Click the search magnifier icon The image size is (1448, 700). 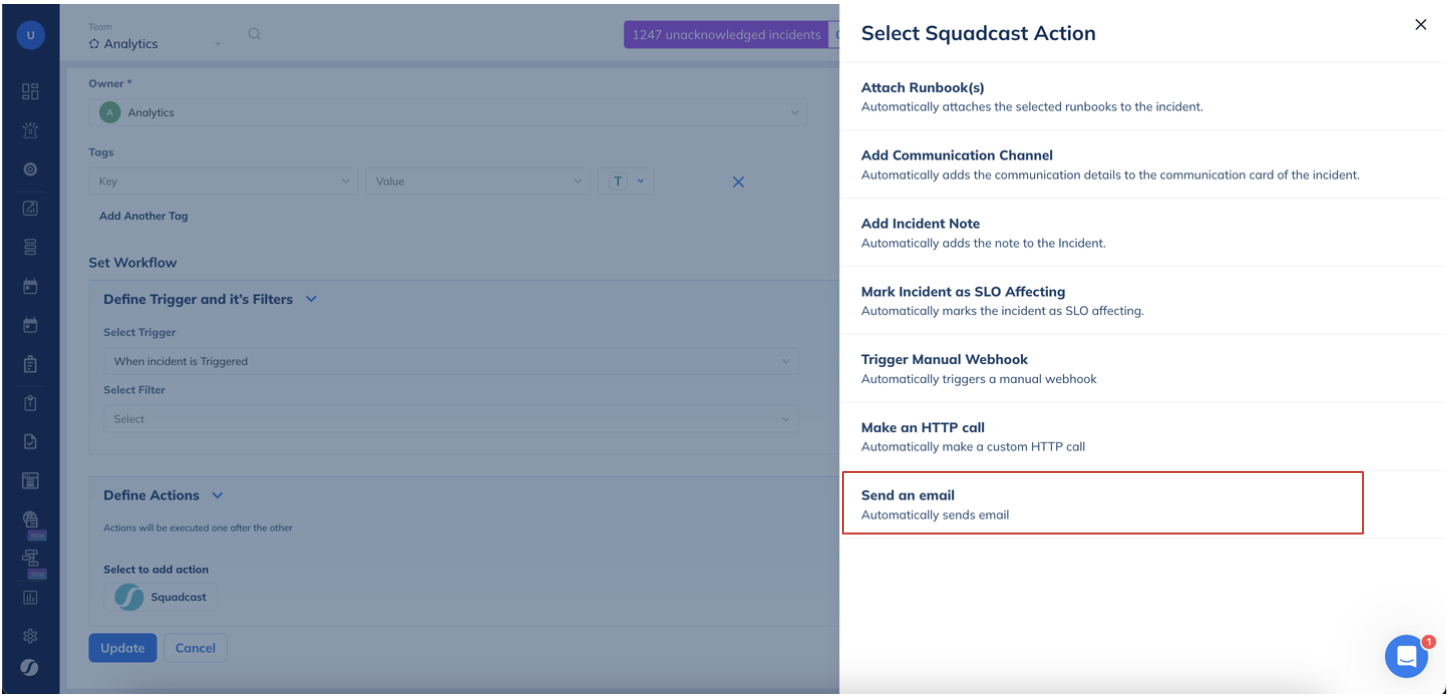pos(255,34)
